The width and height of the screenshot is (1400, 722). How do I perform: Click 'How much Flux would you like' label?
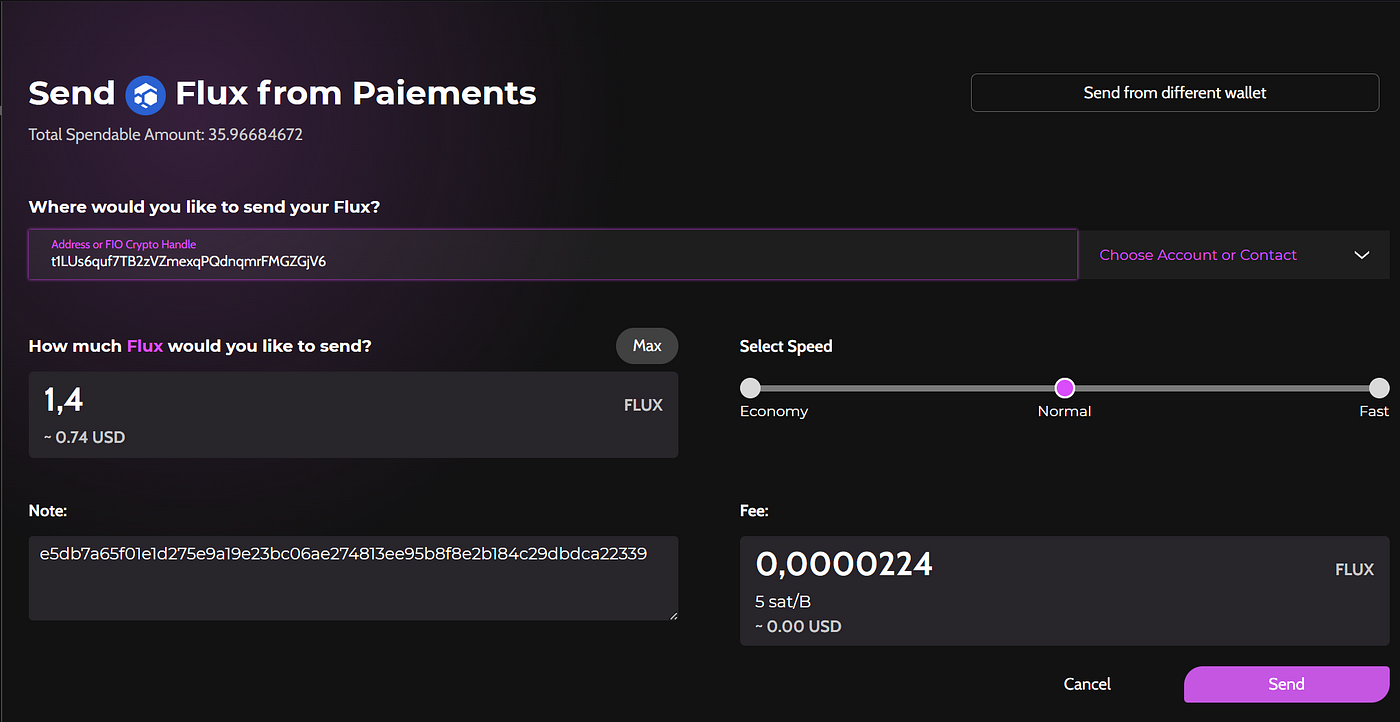pyautogui.click(x=200, y=346)
